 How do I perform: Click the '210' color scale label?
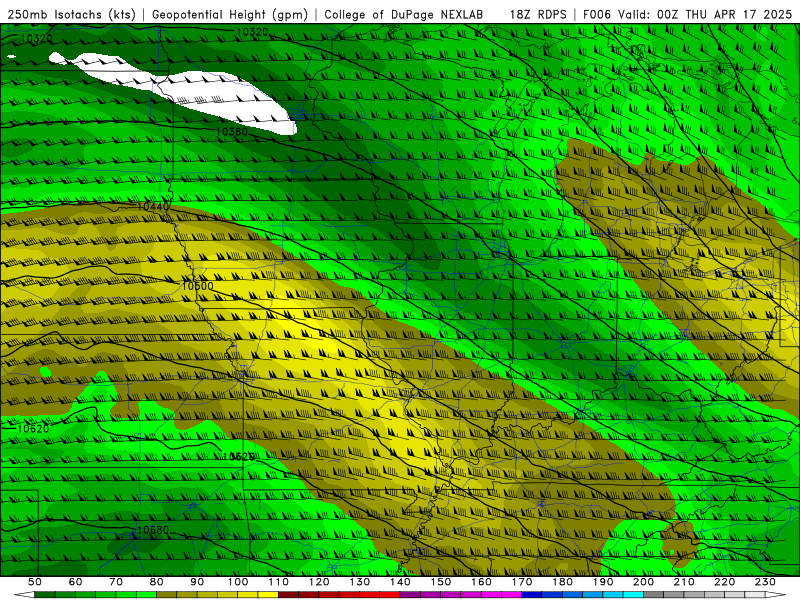[684, 582]
